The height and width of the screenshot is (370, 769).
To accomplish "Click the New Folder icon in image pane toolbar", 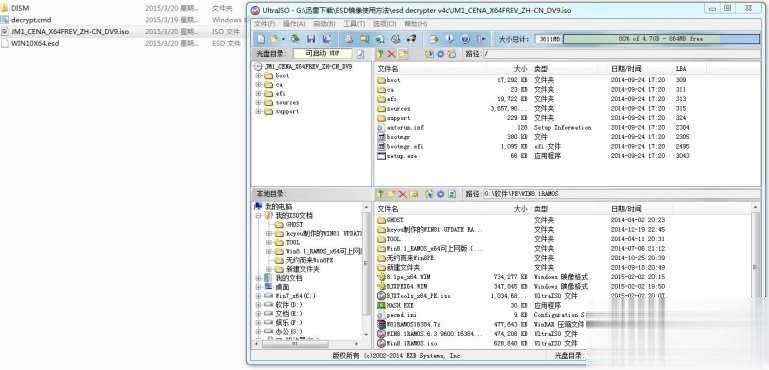I will point(403,53).
